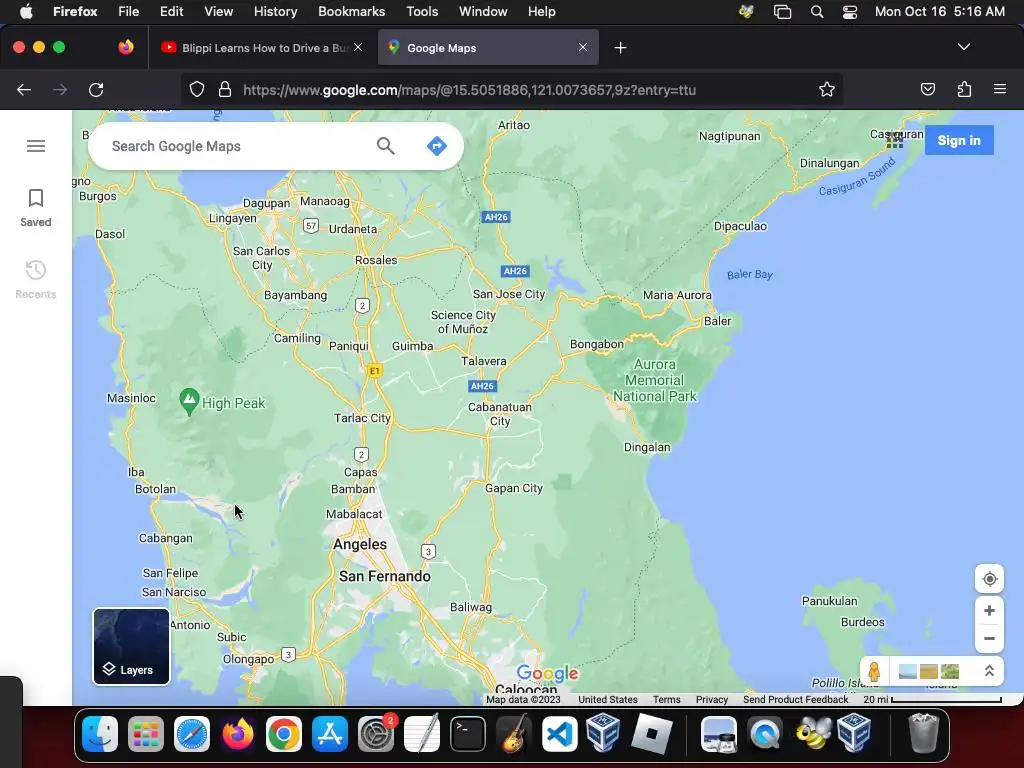The height and width of the screenshot is (768, 1024).
Task: Open the Tools menu
Action: (422, 11)
